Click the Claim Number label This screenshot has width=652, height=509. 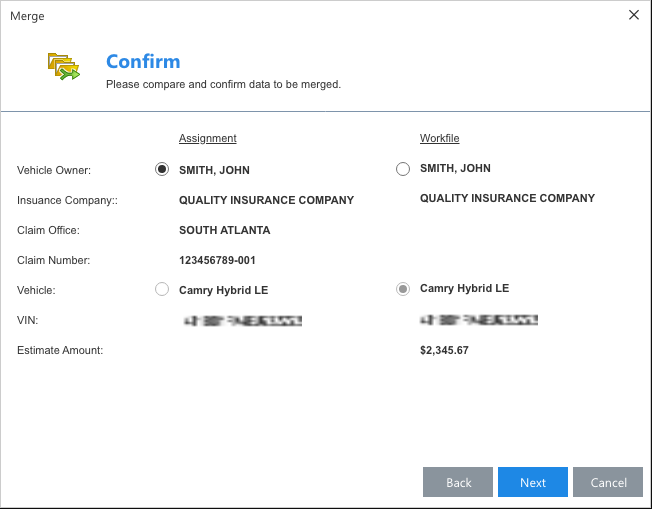[x=53, y=260]
